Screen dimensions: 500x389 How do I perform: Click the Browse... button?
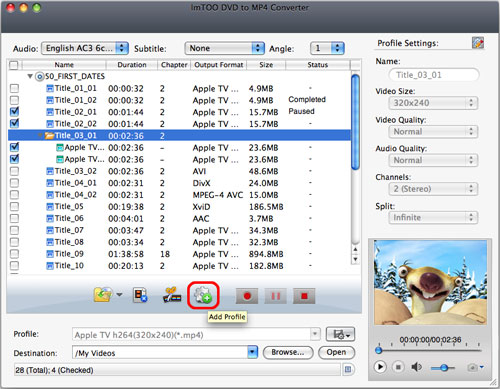[x=288, y=352]
